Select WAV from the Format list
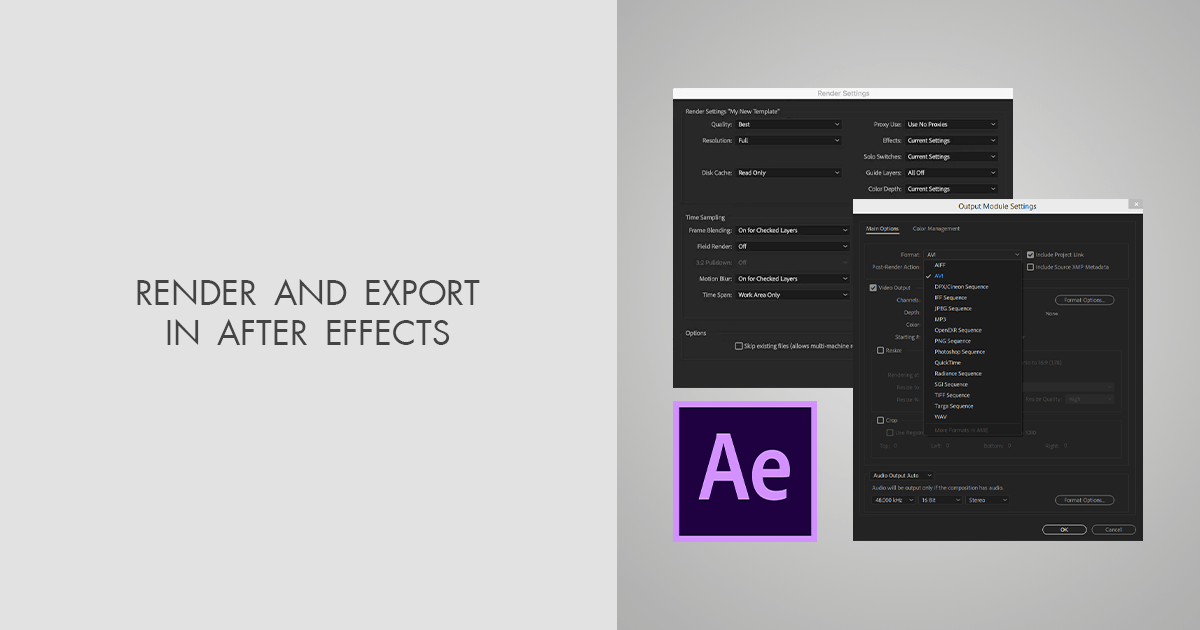Screen dimensions: 1200x630 point(941,417)
